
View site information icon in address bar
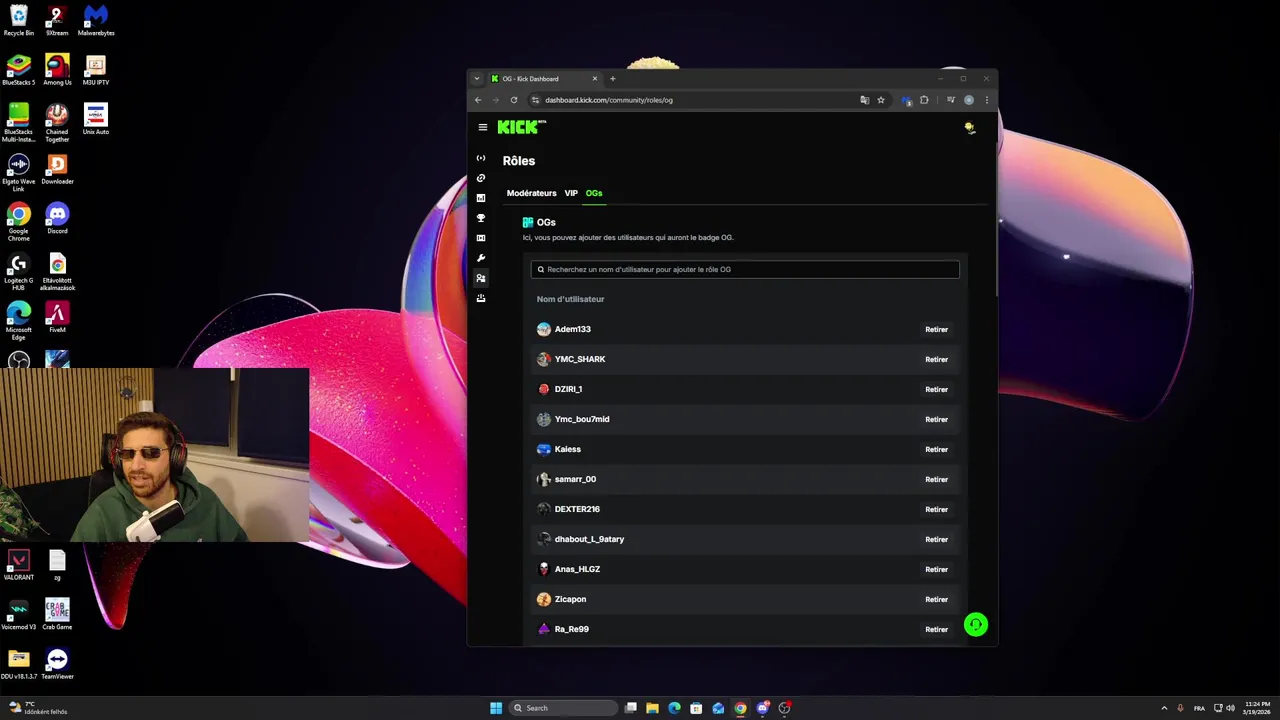coord(535,100)
